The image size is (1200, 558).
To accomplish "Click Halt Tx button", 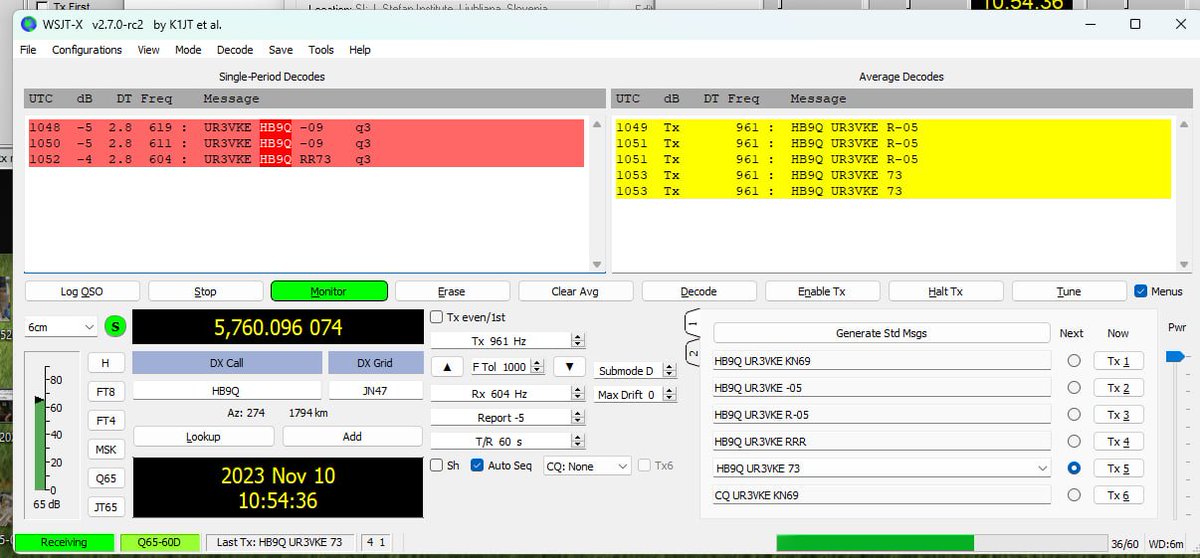I will coord(946,292).
